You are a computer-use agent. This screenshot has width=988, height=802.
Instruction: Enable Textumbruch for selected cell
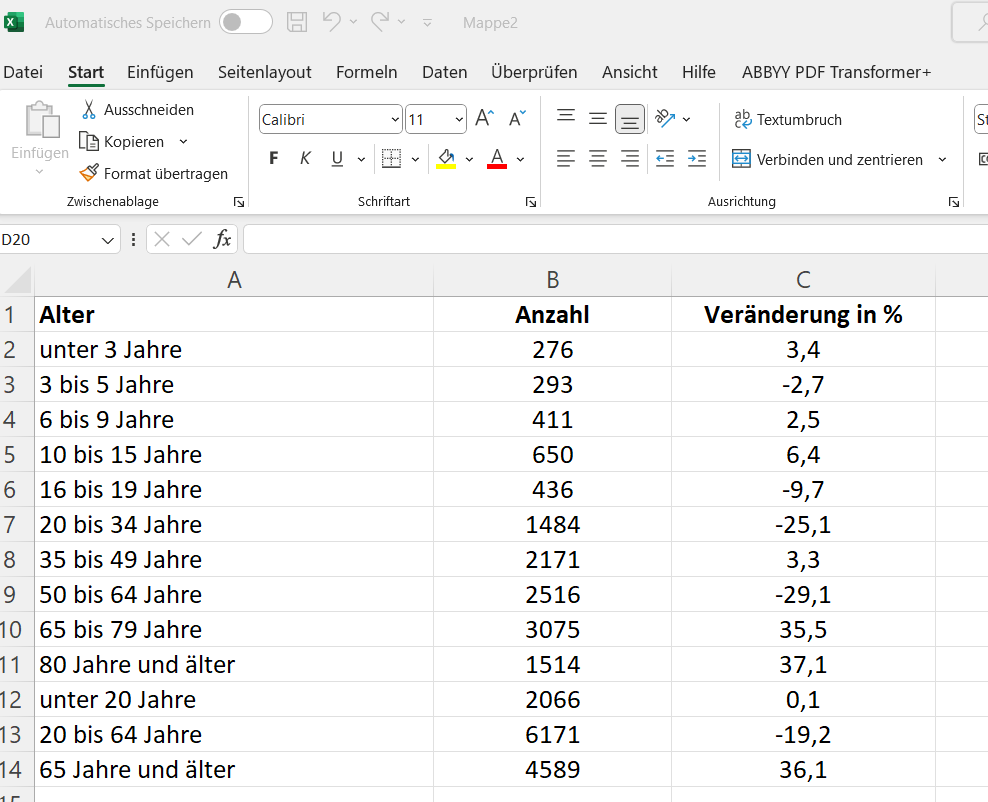(x=787, y=119)
